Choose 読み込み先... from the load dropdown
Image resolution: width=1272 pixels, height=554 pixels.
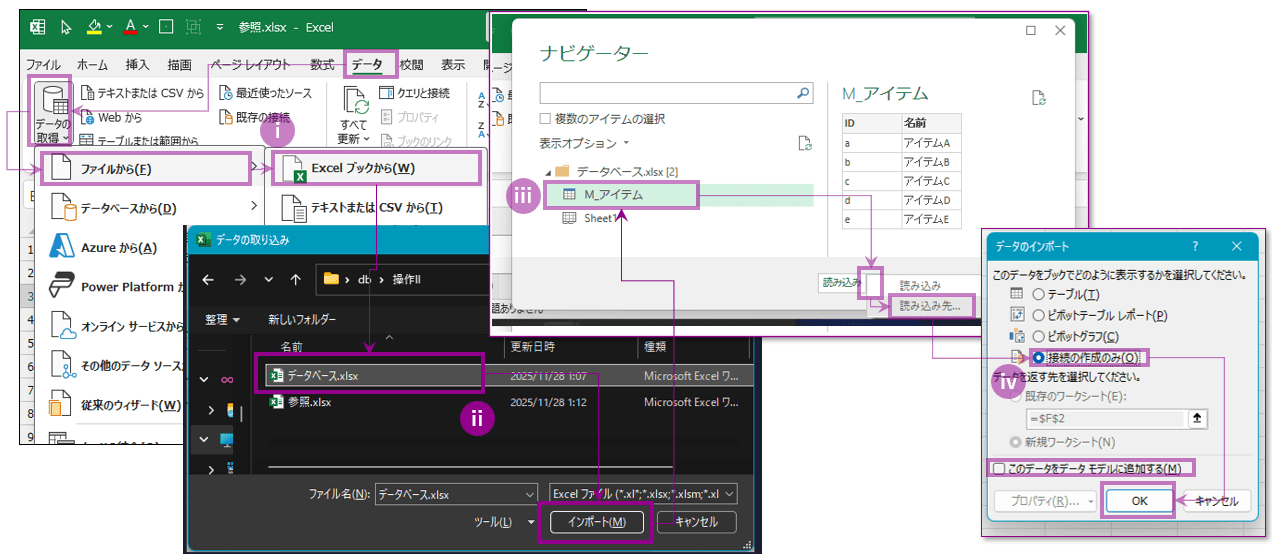point(930,307)
